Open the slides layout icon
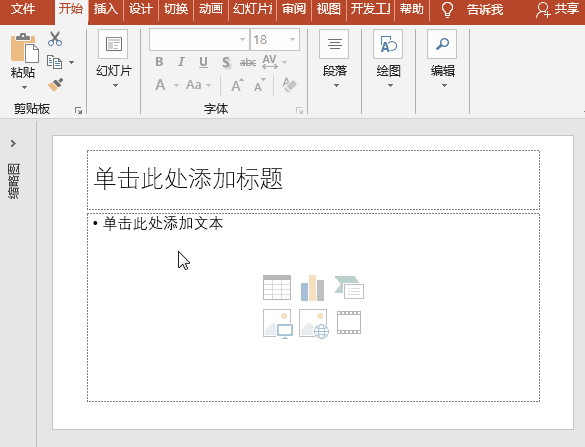 pyautogui.click(x=113, y=44)
